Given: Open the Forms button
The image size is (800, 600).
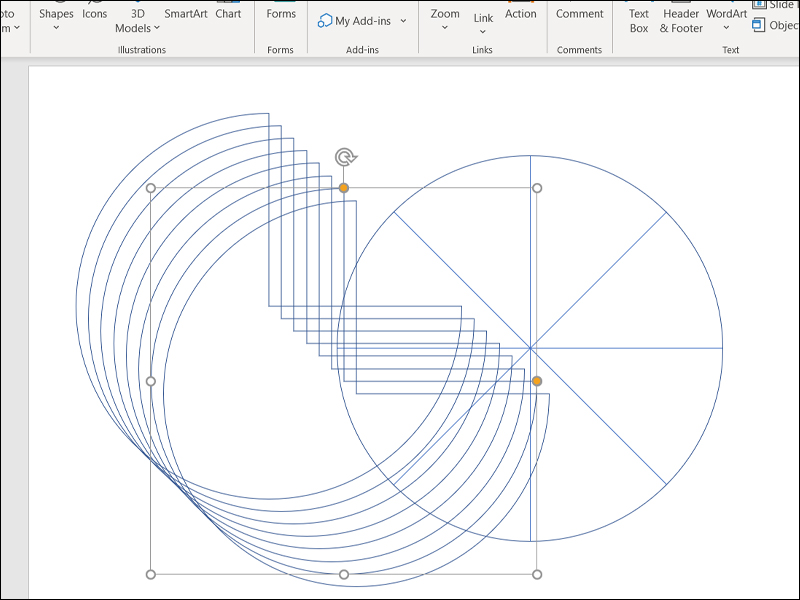Looking at the screenshot, I should click(x=281, y=13).
